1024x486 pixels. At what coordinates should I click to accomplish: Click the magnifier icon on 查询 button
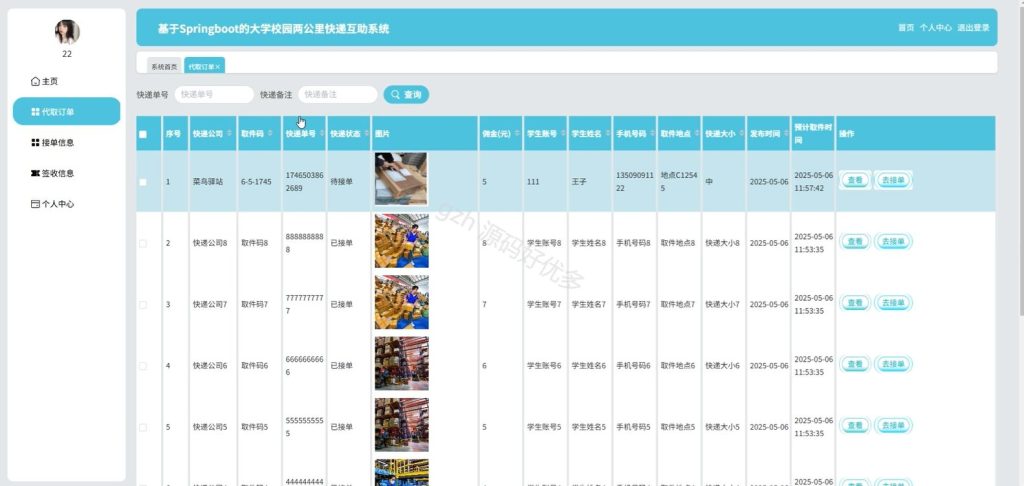click(x=395, y=95)
